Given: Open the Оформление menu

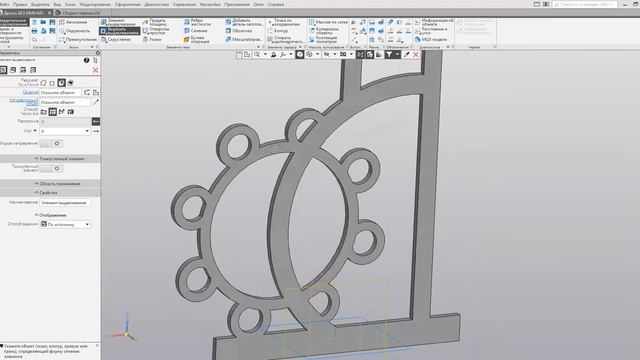Looking at the screenshot, I should [x=127, y=4].
